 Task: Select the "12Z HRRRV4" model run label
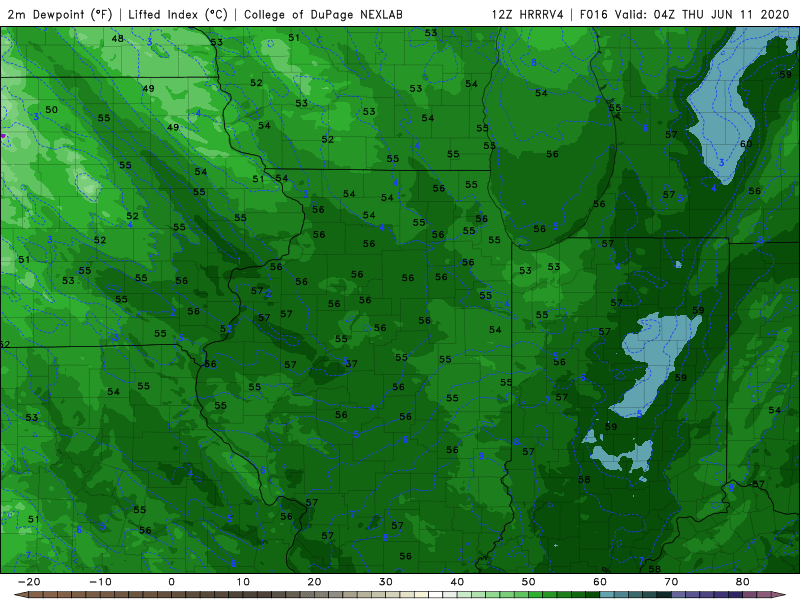528,14
